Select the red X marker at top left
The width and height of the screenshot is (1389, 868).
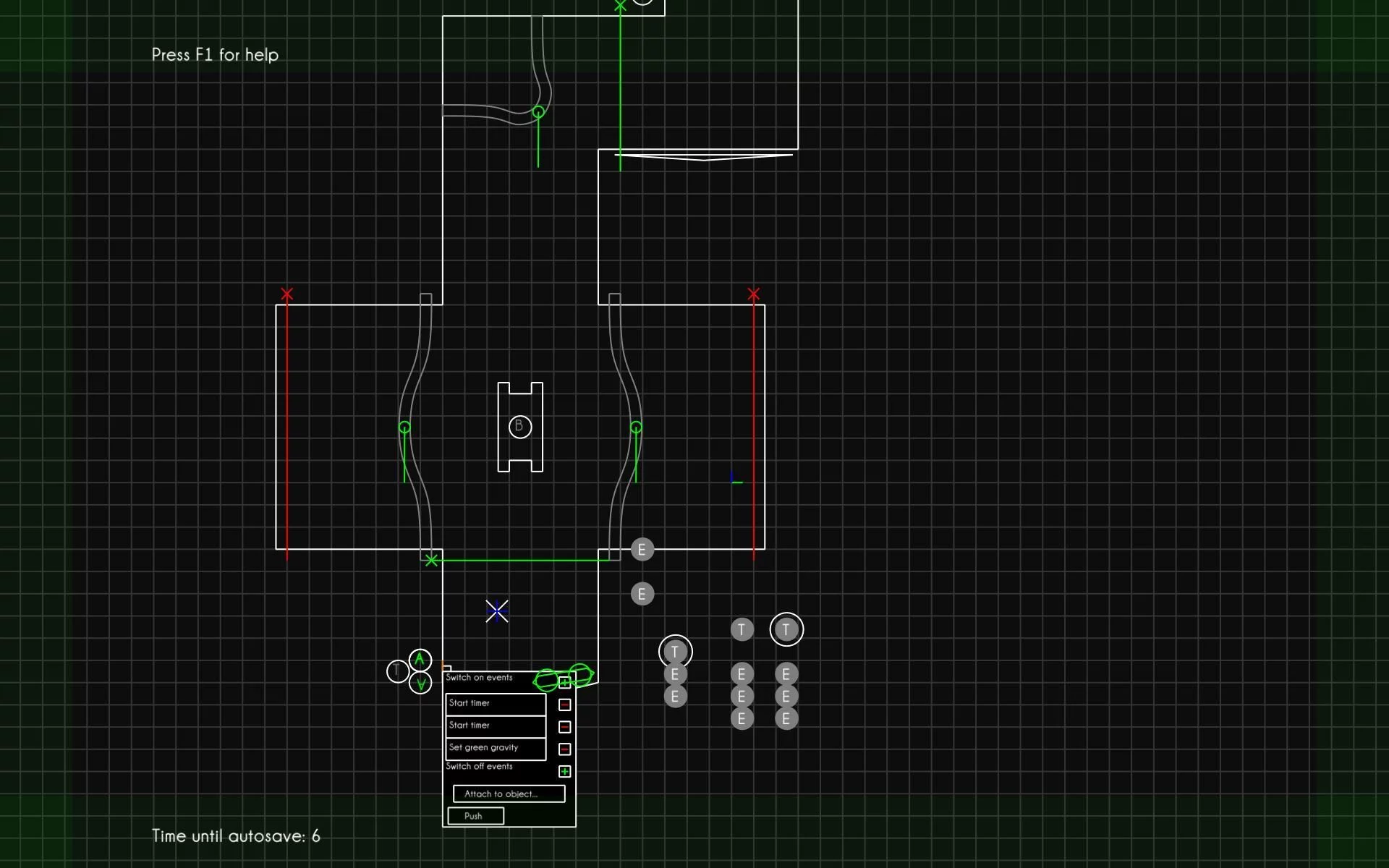pyautogui.click(x=287, y=294)
